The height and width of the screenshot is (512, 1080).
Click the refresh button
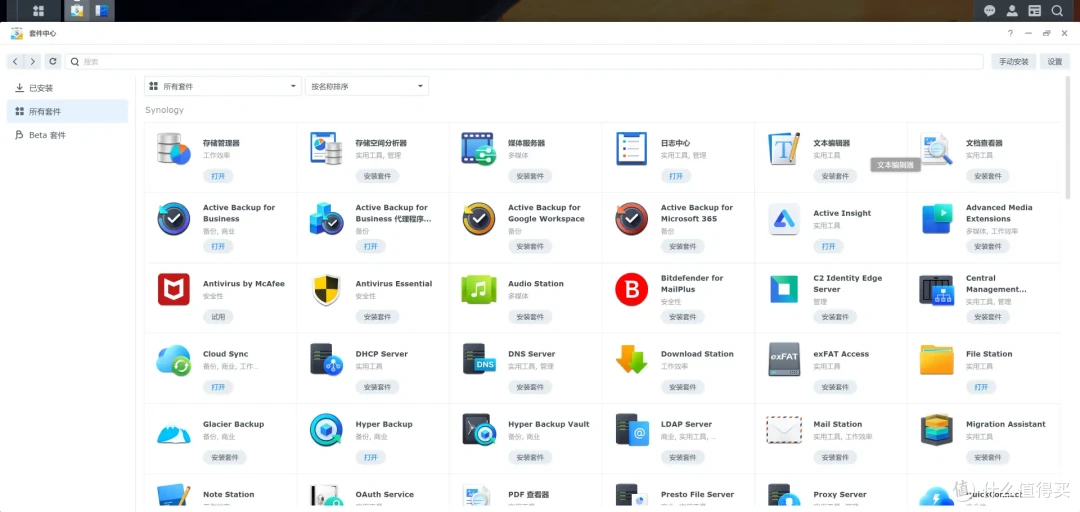tap(53, 61)
